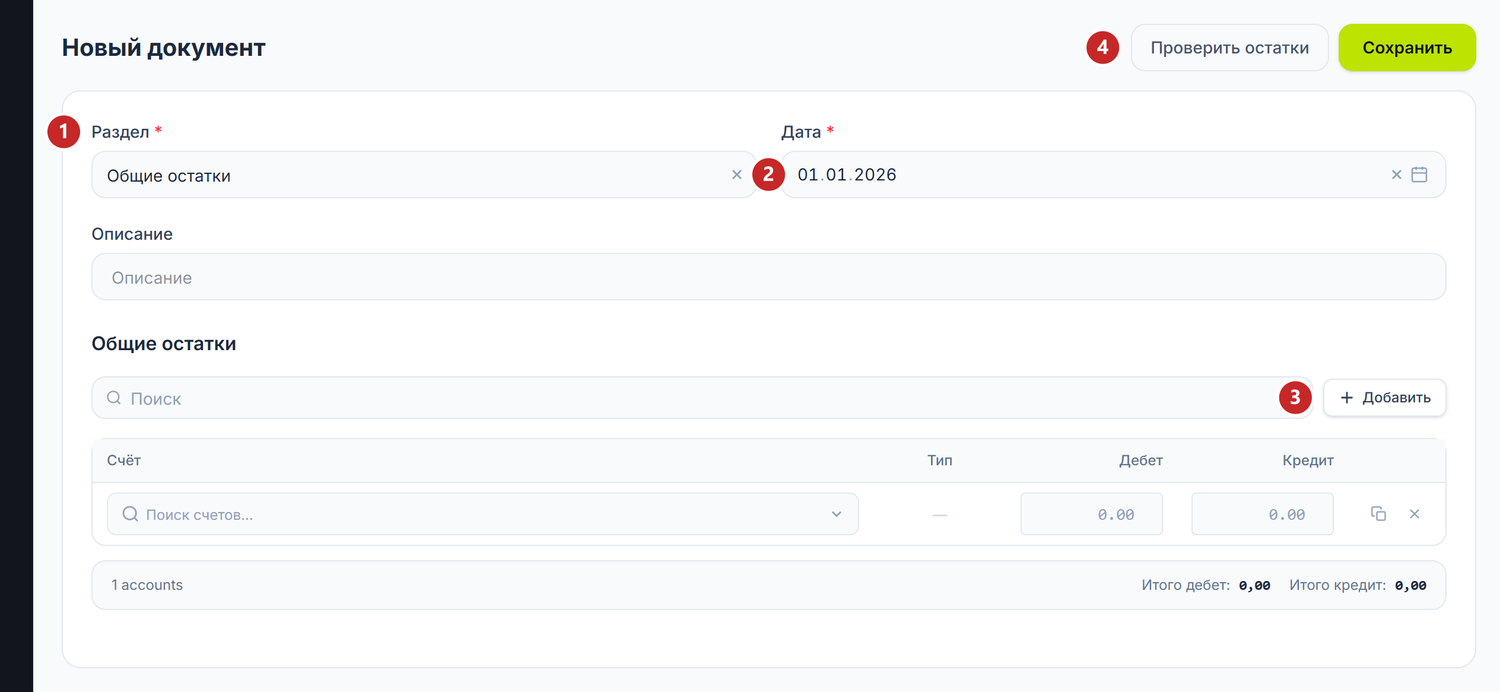Screen dimensions: 1500x692
Task: Focus the Описание input field
Action: [769, 277]
